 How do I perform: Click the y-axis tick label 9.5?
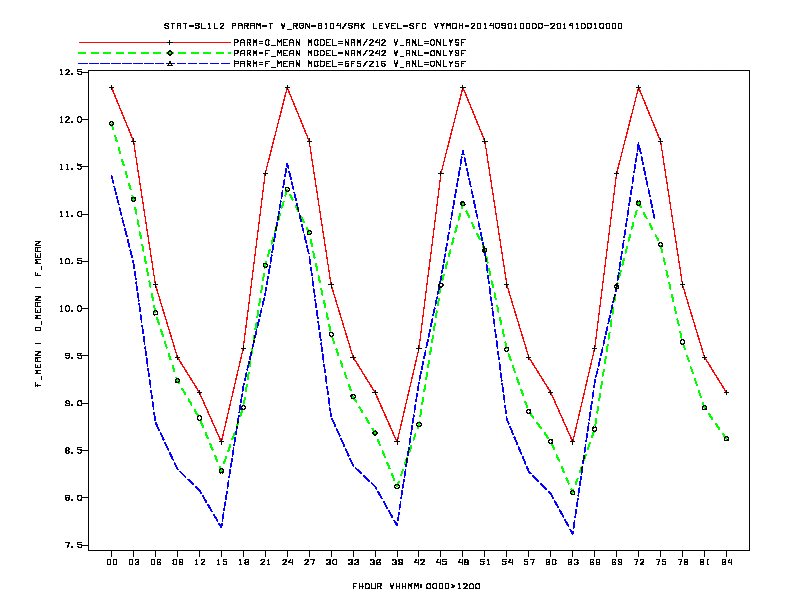(73, 356)
